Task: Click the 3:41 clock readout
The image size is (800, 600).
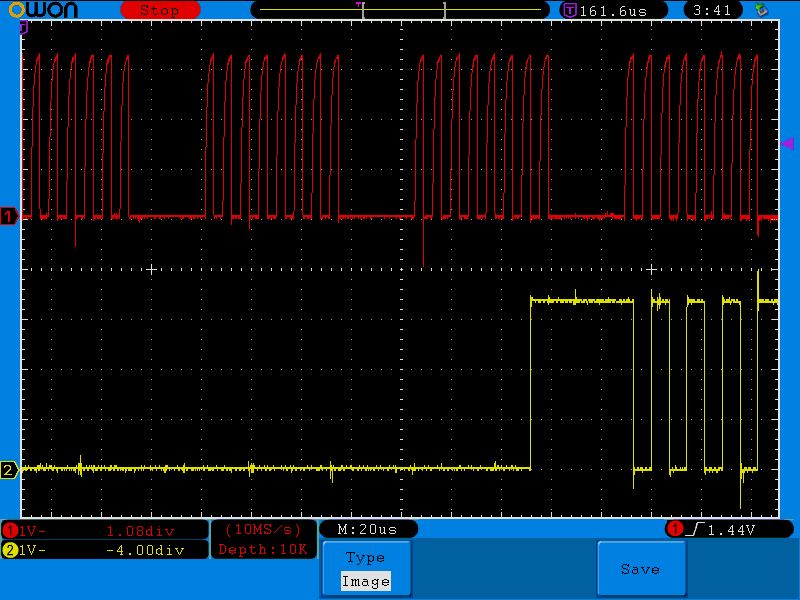Action: click(712, 10)
